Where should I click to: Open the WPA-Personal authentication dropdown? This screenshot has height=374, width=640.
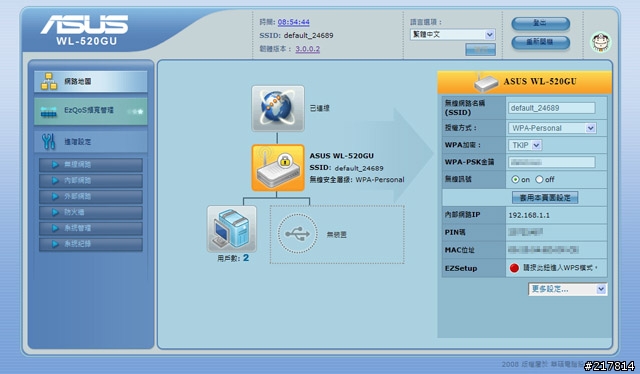pyautogui.click(x=552, y=128)
